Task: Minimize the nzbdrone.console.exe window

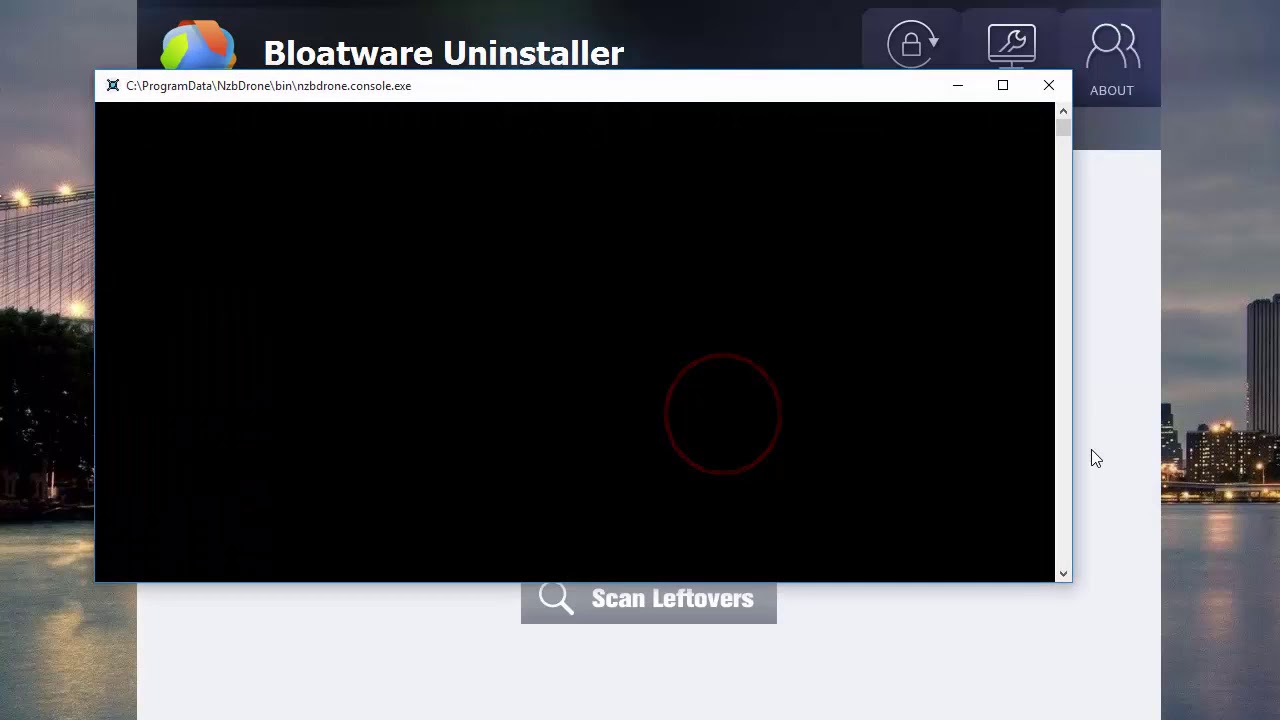Action: 958,86
